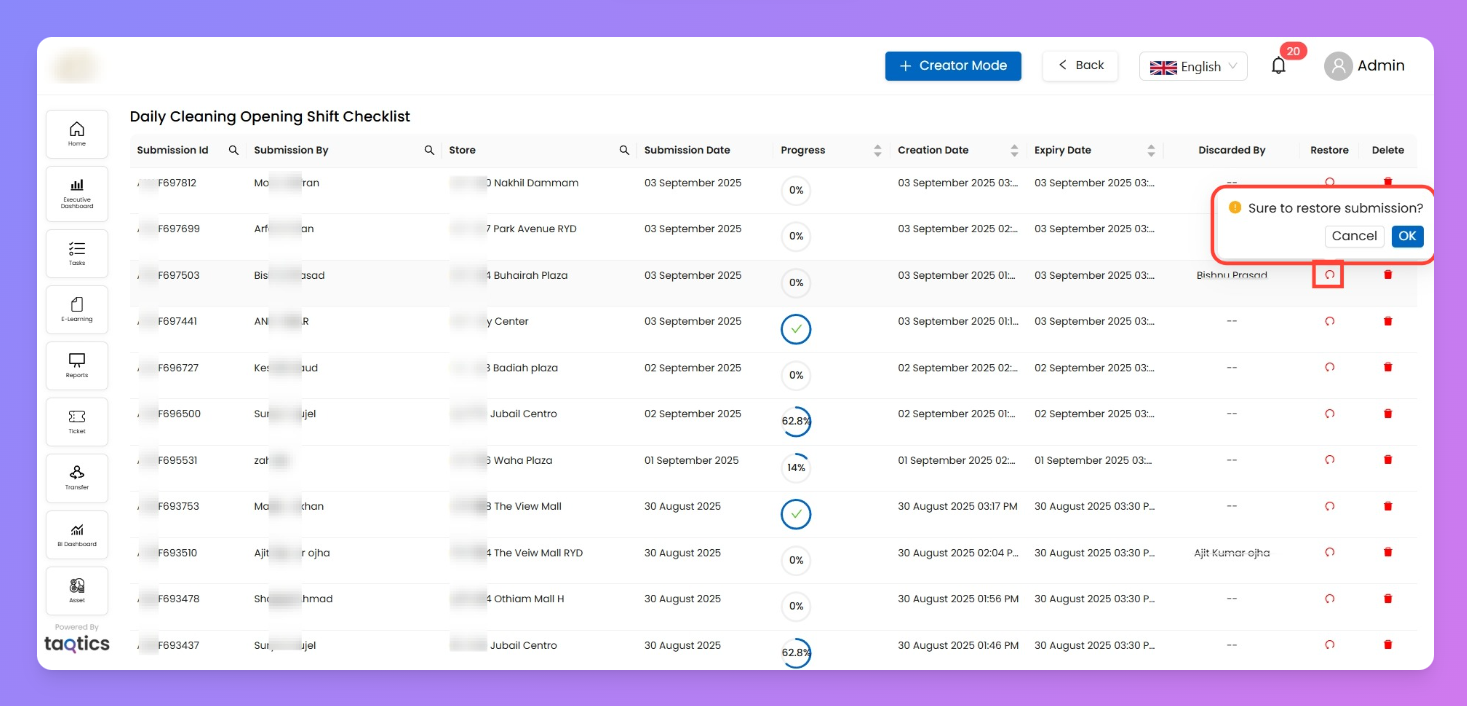Sort by Progress column arrows
The image size is (1467, 706).
point(877,150)
